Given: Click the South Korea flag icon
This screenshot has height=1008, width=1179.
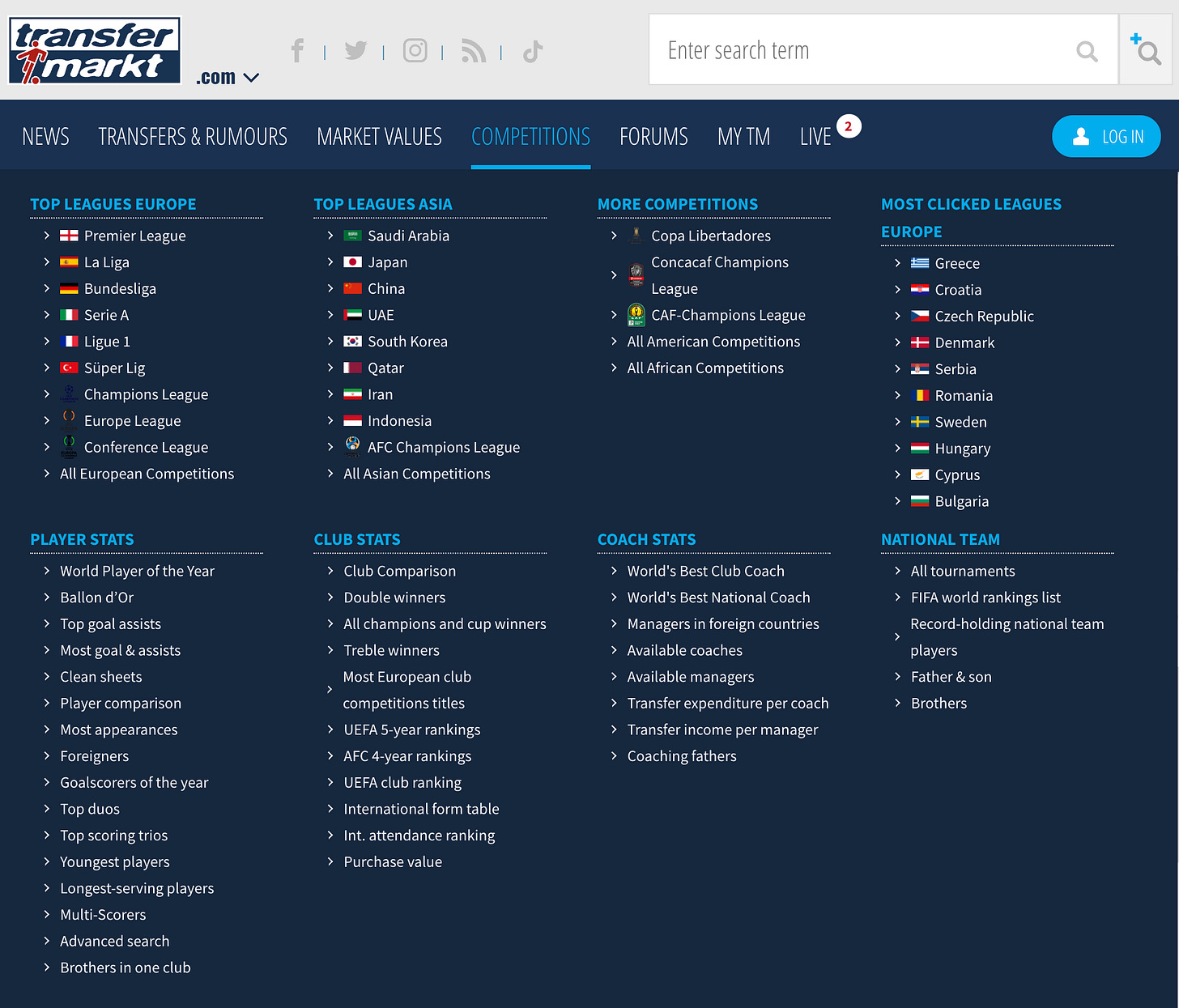Looking at the screenshot, I should coord(352,342).
